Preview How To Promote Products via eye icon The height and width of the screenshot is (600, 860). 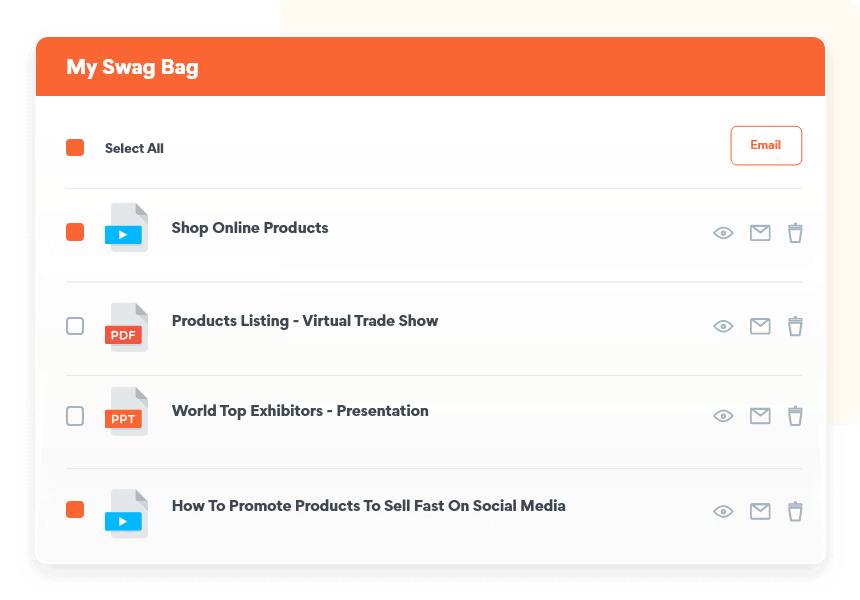(x=723, y=511)
